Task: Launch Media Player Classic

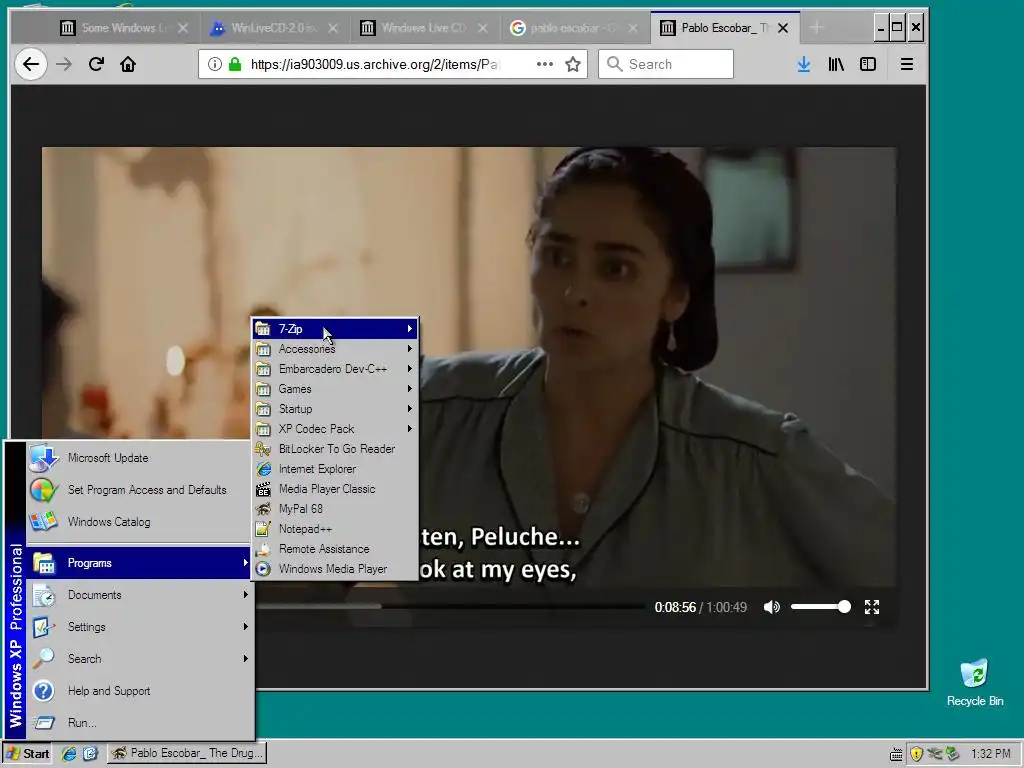Action: pos(335,488)
